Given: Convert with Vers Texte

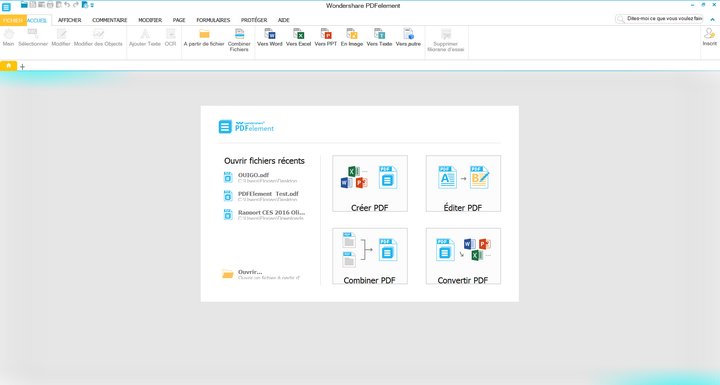Looking at the screenshot, I should (379, 37).
